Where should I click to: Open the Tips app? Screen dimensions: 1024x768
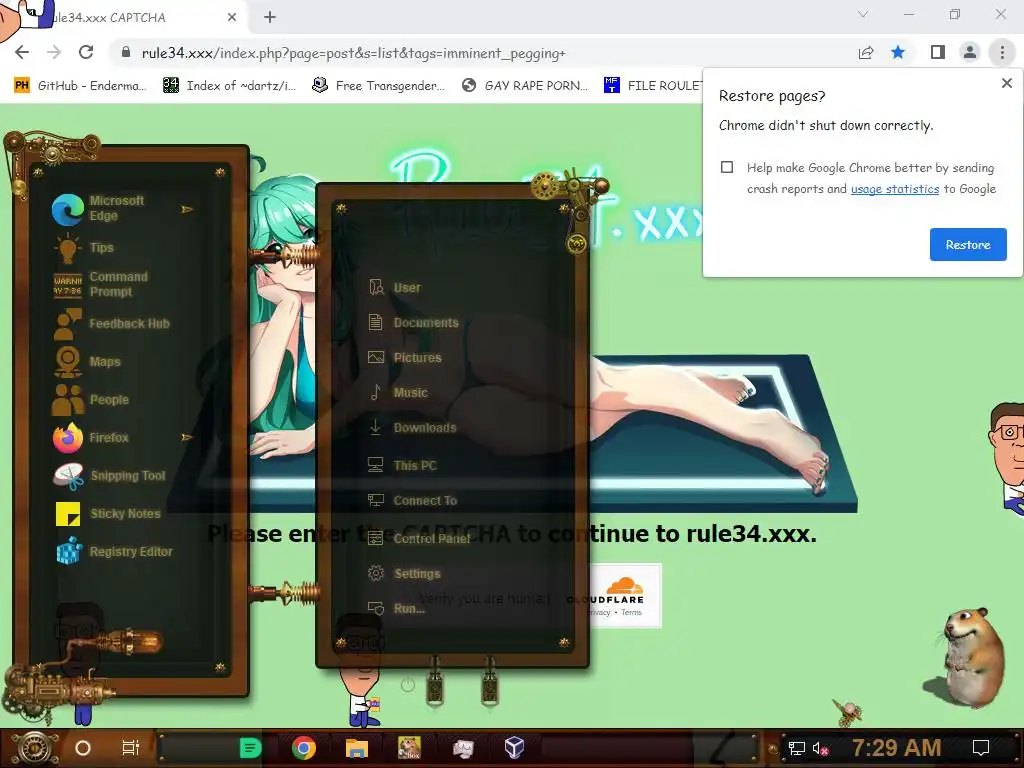pyautogui.click(x=84, y=248)
